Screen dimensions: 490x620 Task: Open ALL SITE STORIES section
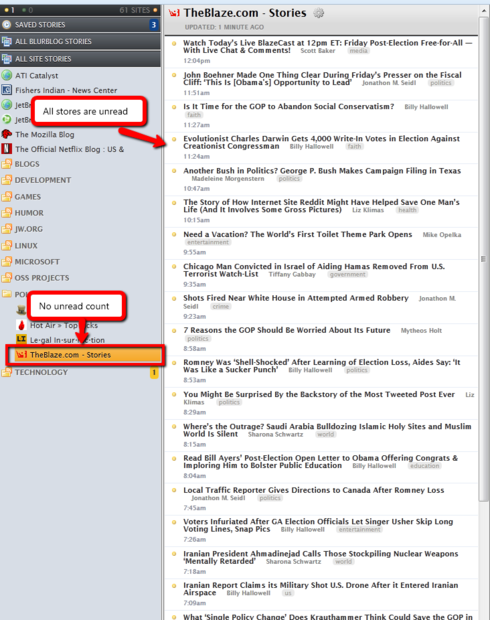click(80, 59)
